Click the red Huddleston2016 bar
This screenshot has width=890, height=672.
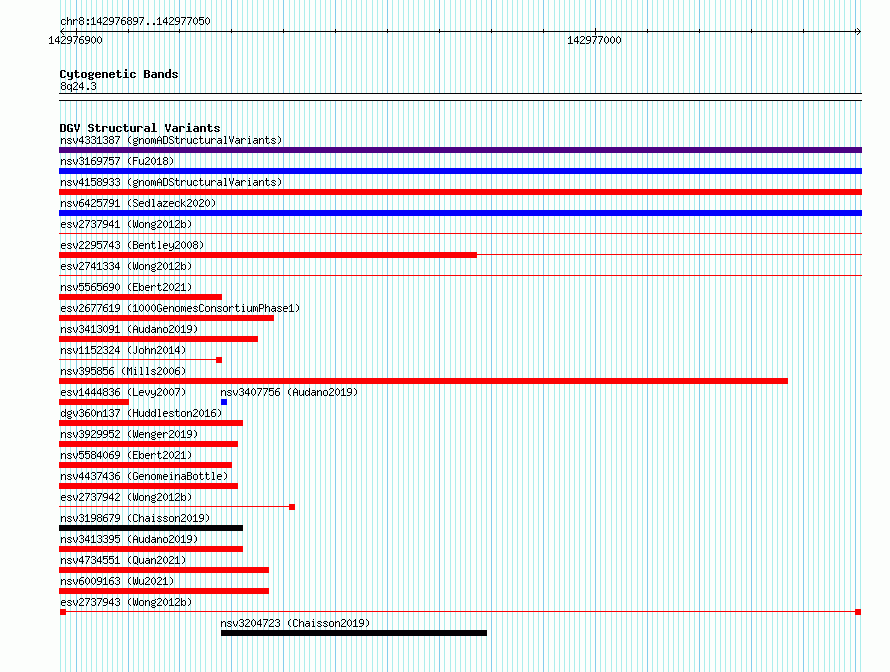151,423
